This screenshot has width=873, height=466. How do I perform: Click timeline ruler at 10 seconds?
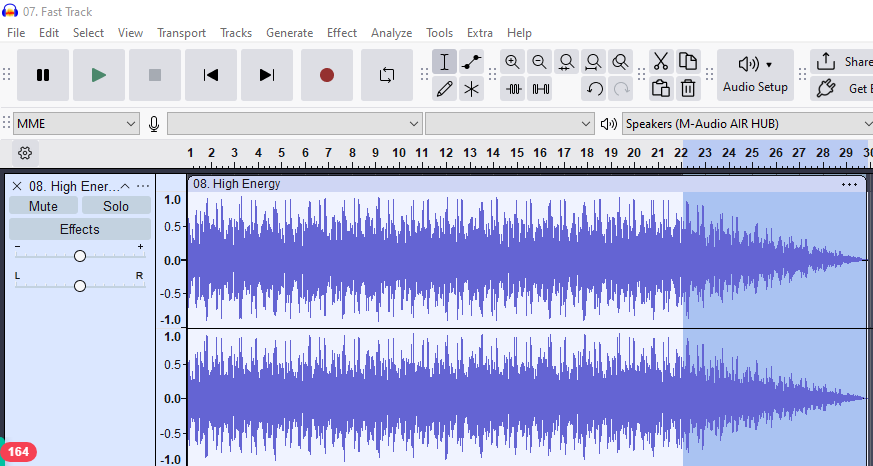(x=399, y=153)
